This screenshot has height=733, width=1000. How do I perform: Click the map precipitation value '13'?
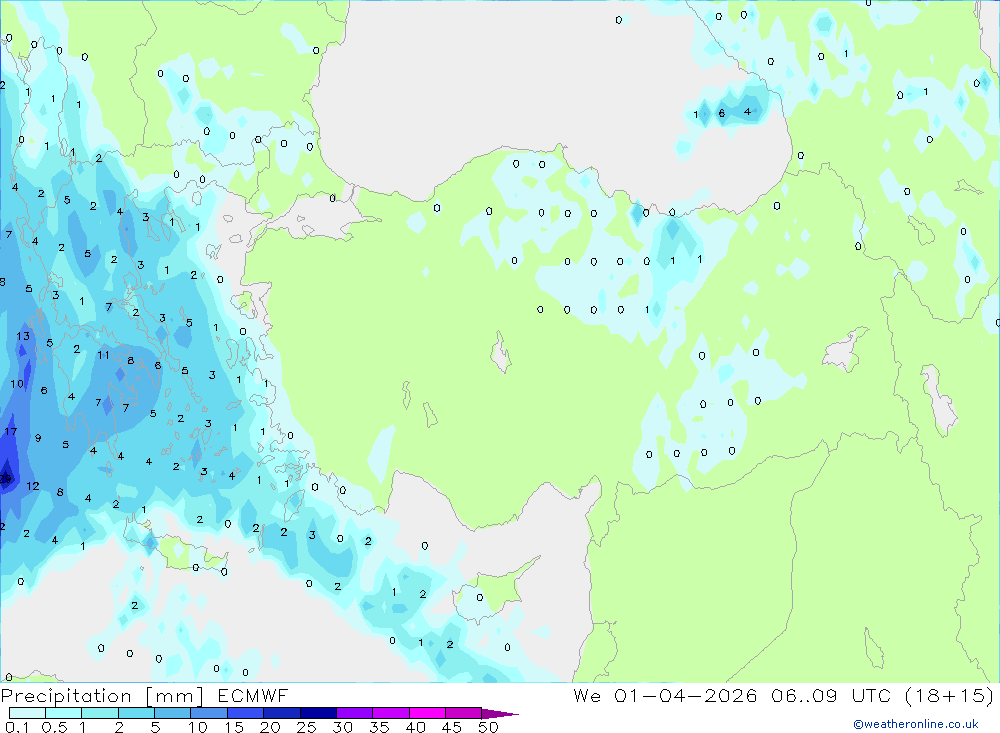(23, 336)
